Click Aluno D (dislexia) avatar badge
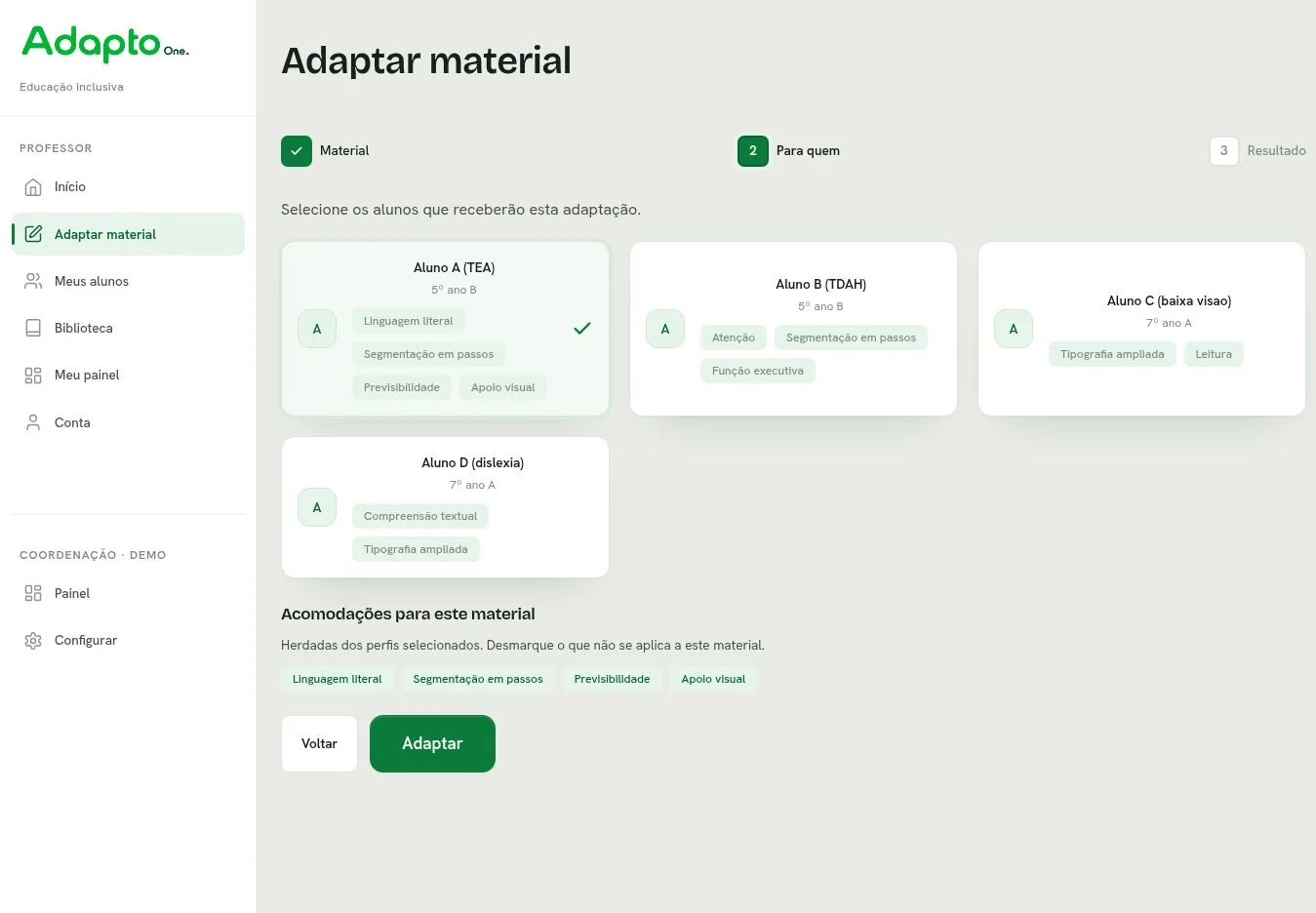This screenshot has width=1316, height=913. [317, 507]
